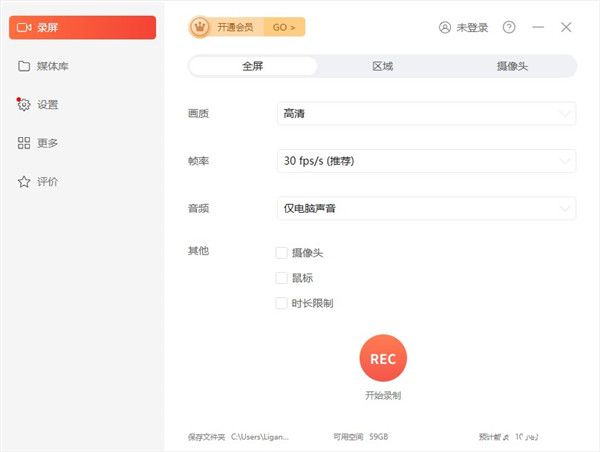Enable the 鼠标 mouse checkbox
Screen dimensions: 600x452
281,278
